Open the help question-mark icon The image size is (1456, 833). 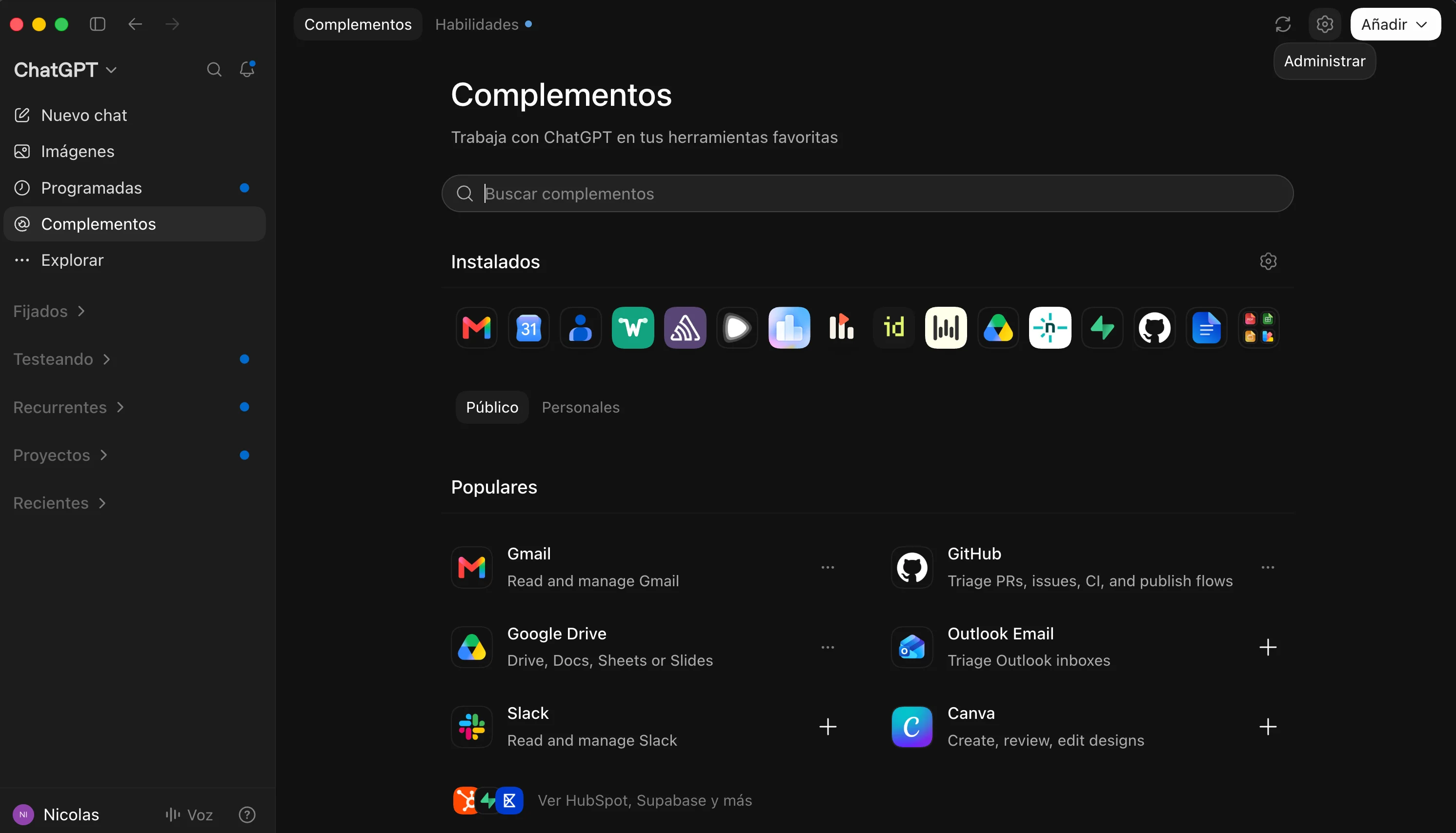tap(247, 814)
